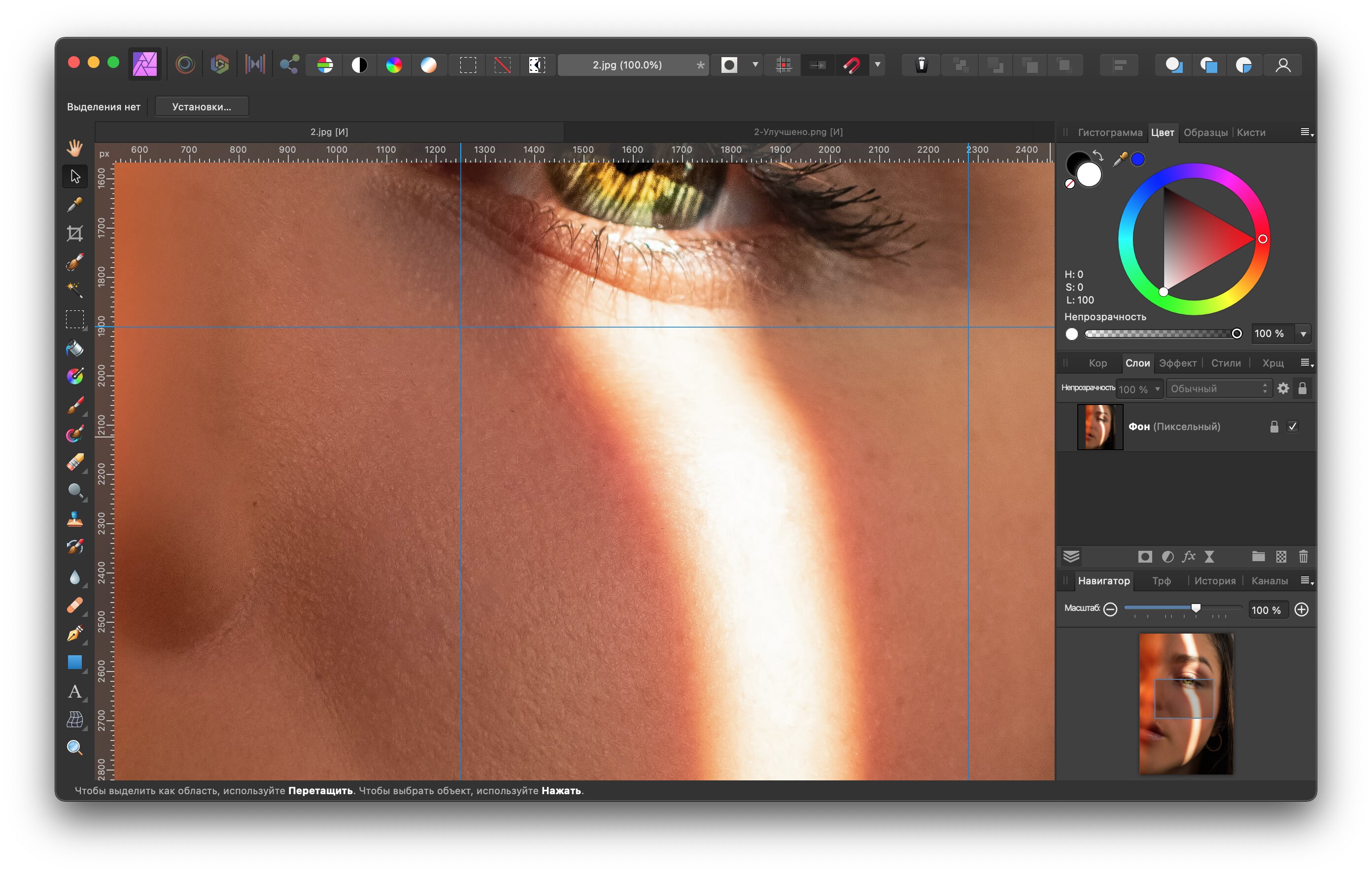
Task: Open the Эффект tab
Action: coord(1177,363)
